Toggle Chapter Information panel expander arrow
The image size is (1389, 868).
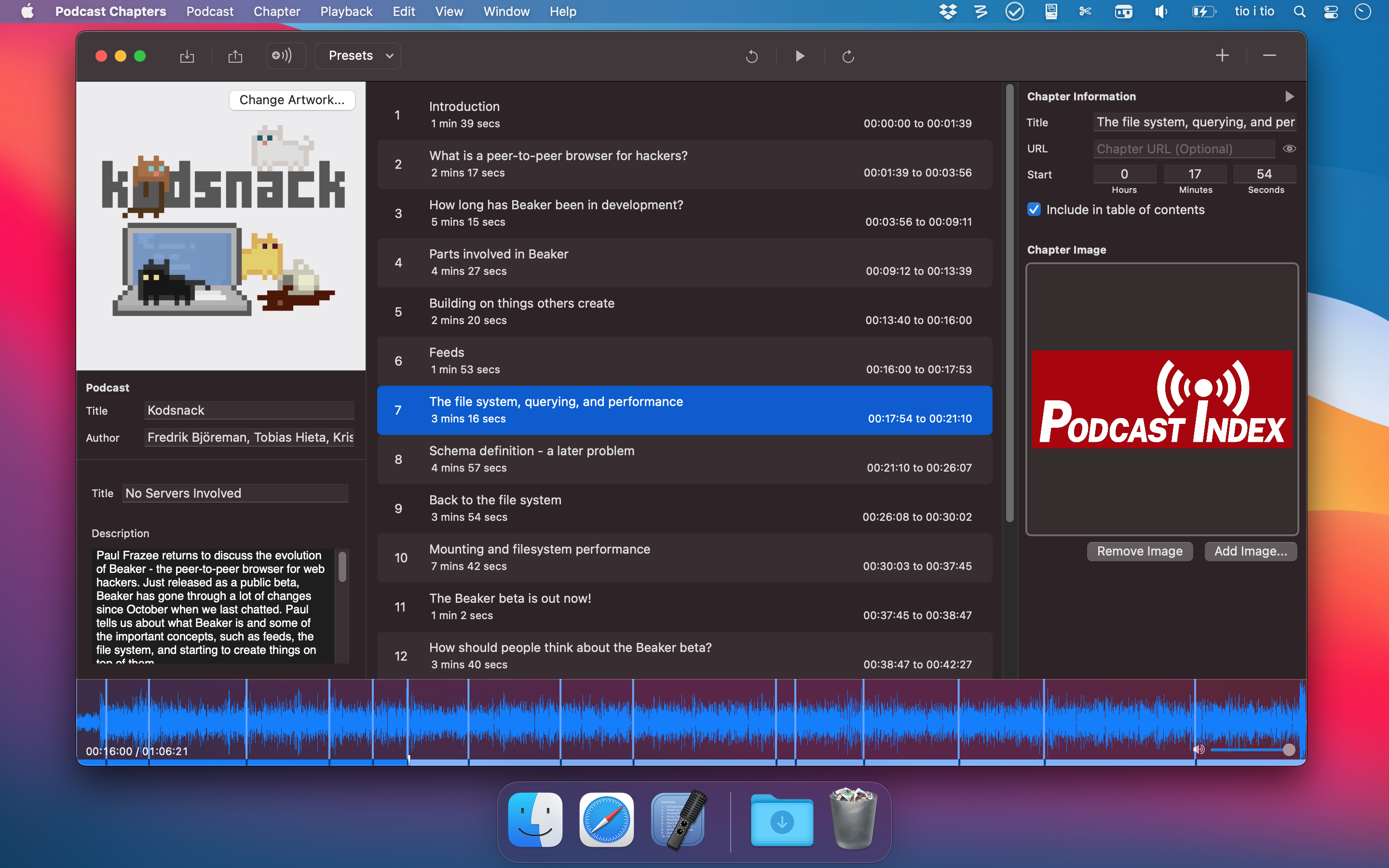pyautogui.click(x=1290, y=96)
